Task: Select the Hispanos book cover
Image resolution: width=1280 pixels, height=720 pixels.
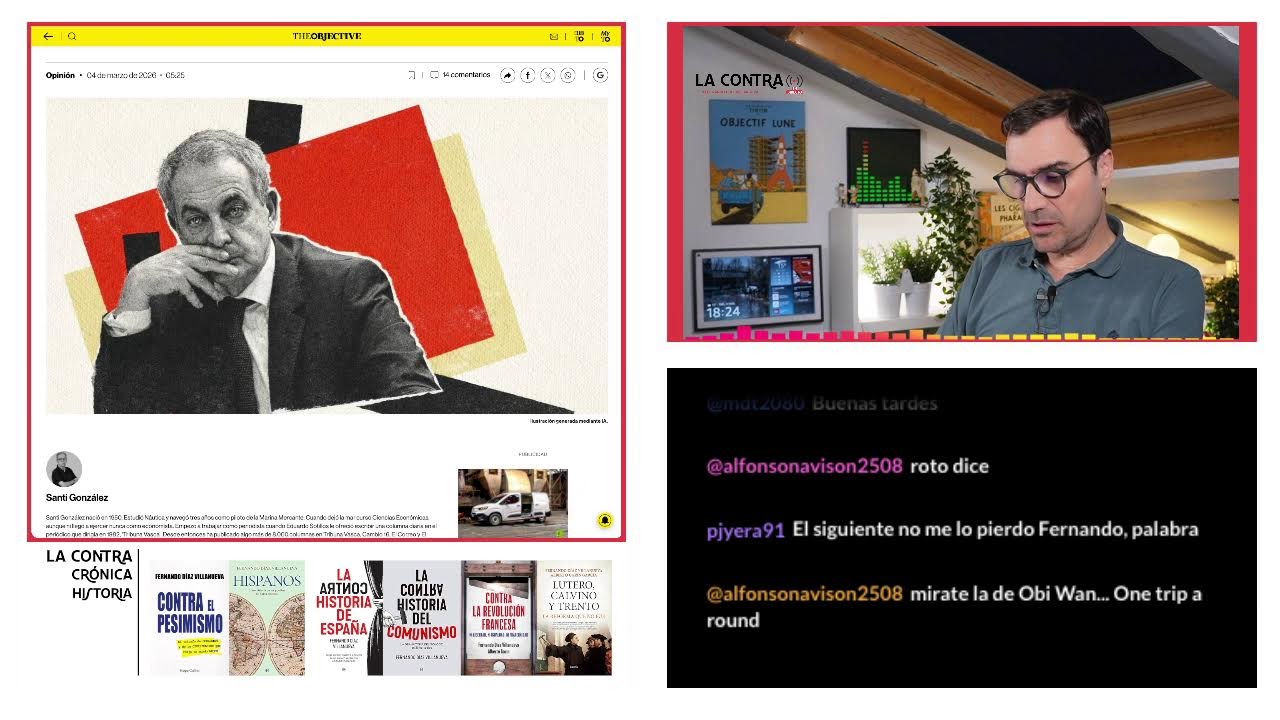Action: pos(266,618)
